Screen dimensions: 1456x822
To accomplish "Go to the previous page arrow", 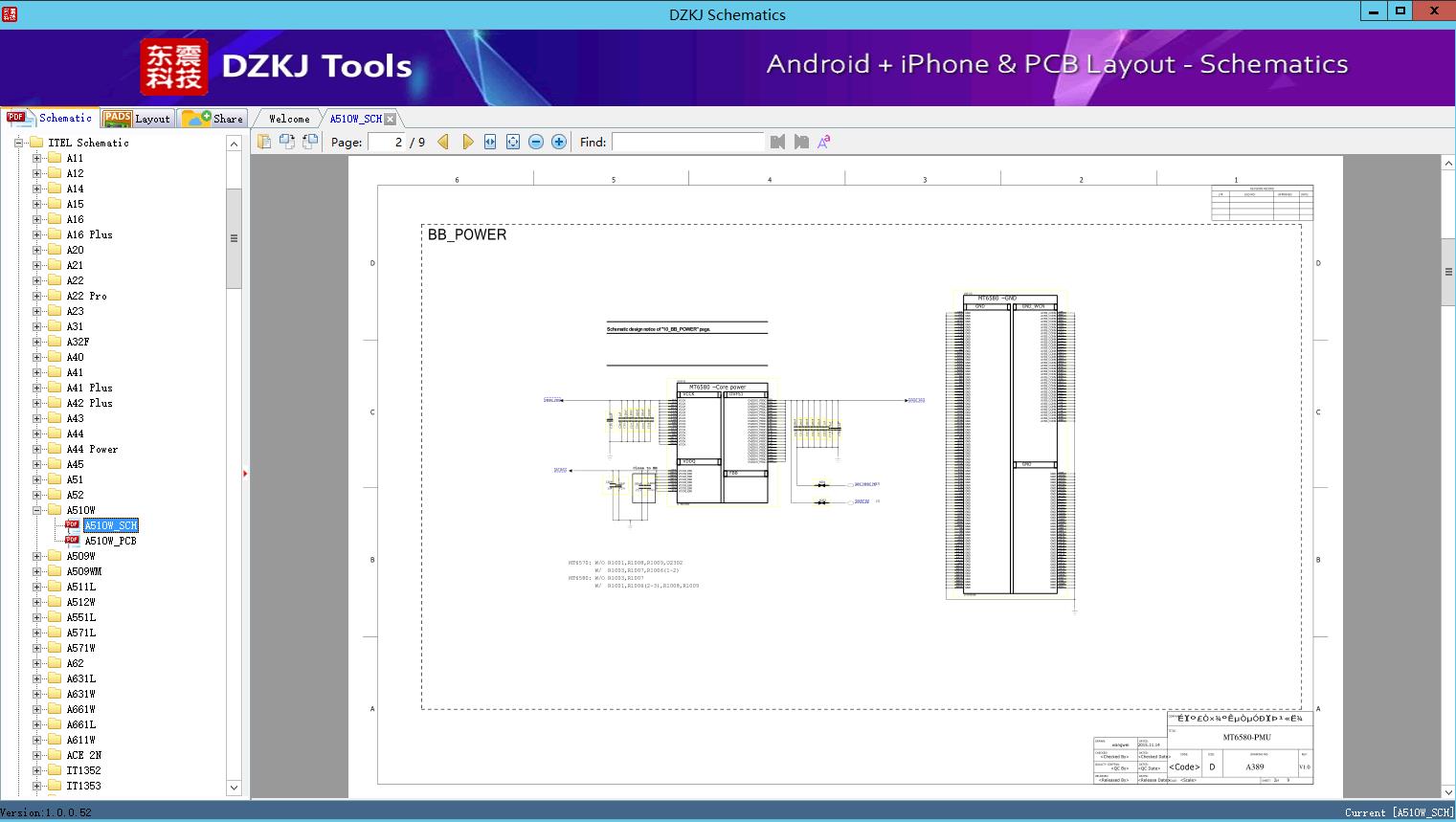I will click(x=443, y=142).
